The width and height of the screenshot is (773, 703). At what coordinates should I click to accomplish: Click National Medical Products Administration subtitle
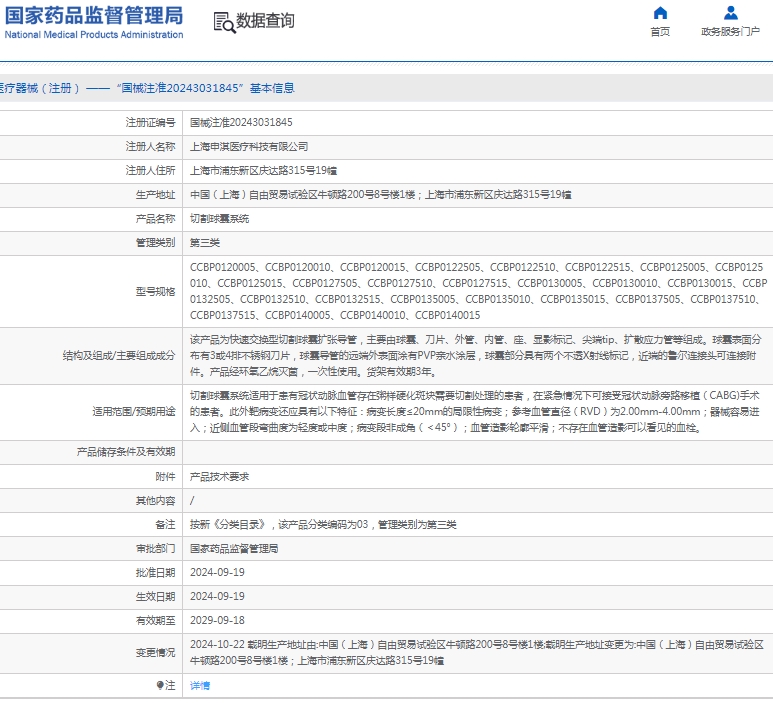coord(94,35)
